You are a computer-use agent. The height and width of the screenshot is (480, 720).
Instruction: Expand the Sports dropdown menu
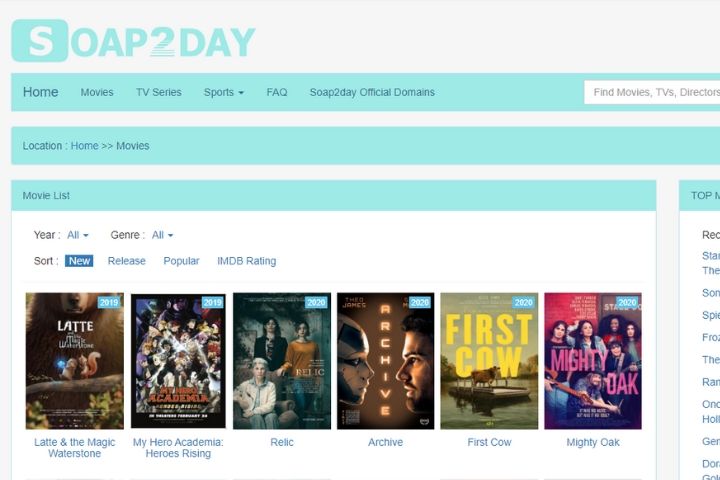coord(224,92)
